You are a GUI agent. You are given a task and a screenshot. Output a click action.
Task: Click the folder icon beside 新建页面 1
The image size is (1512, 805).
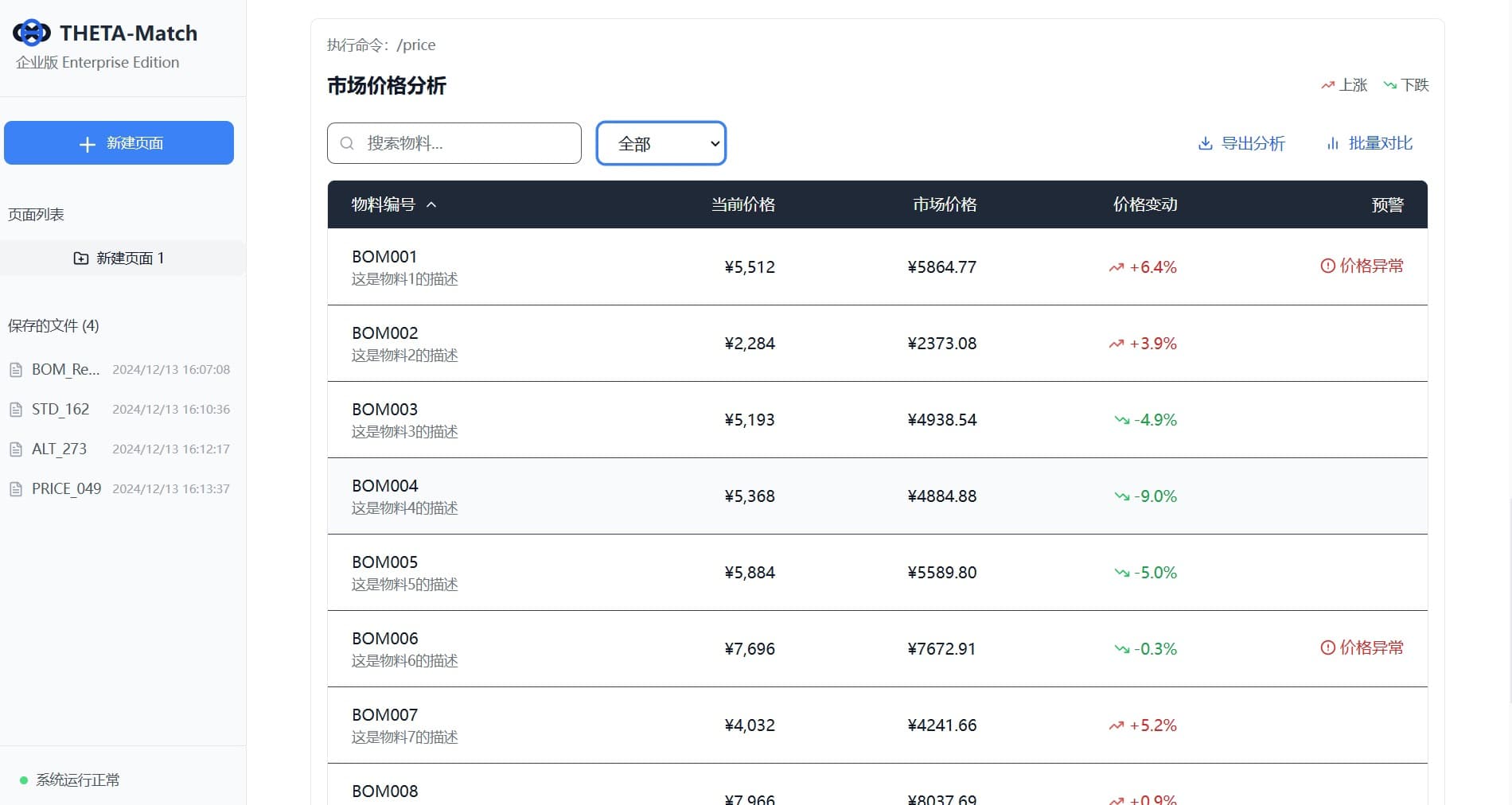pos(81,259)
